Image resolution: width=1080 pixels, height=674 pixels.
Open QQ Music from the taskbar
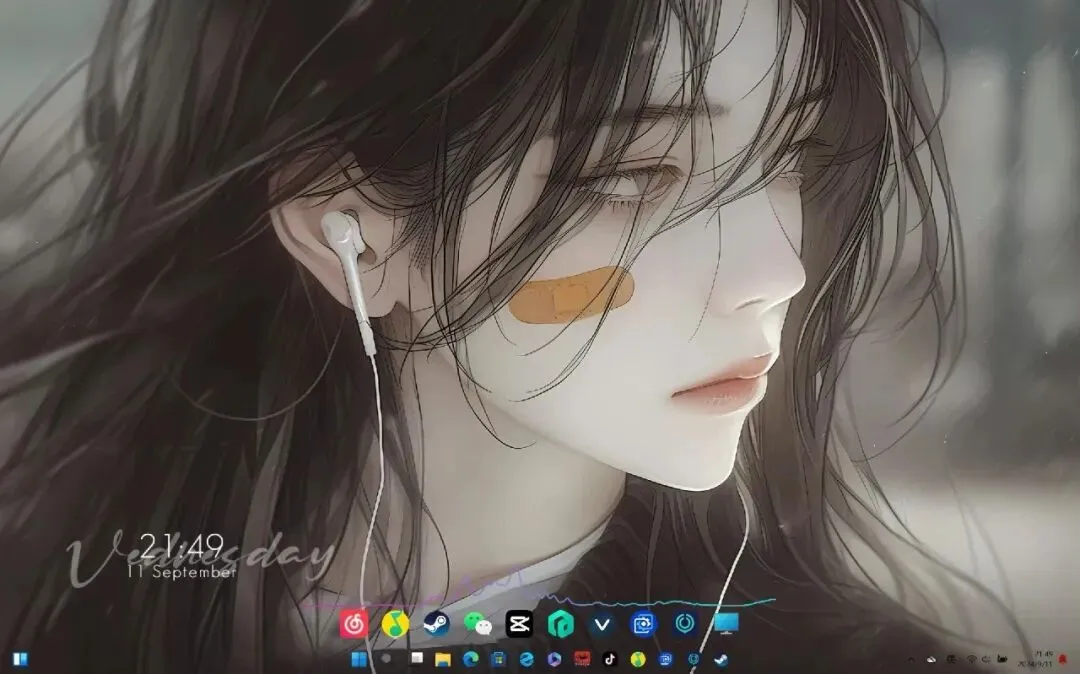coord(638,660)
